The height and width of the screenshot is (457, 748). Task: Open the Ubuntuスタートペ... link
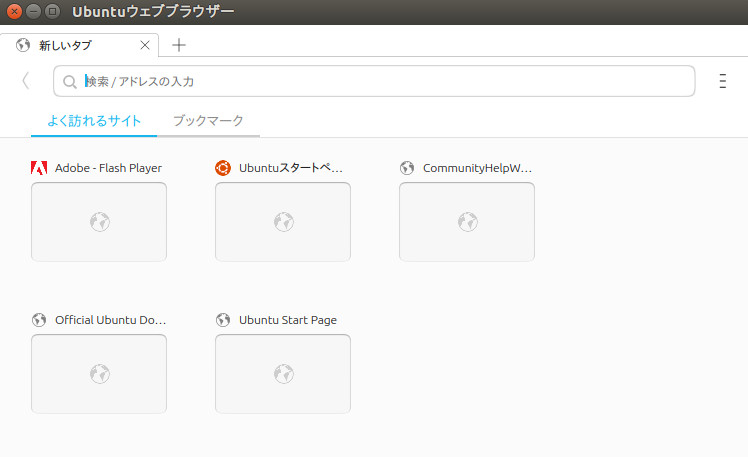(291, 168)
